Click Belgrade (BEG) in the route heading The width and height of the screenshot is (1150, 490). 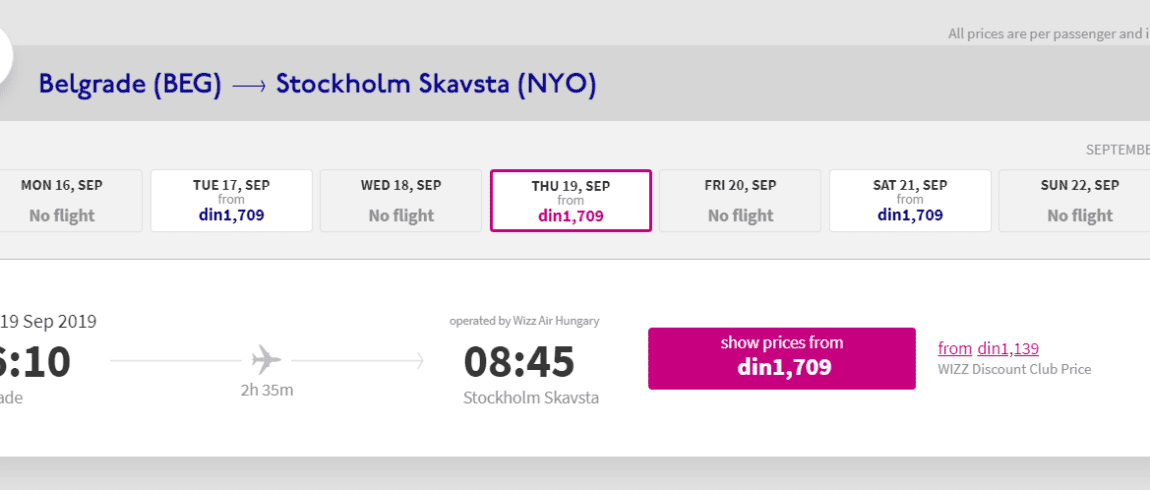pos(130,85)
